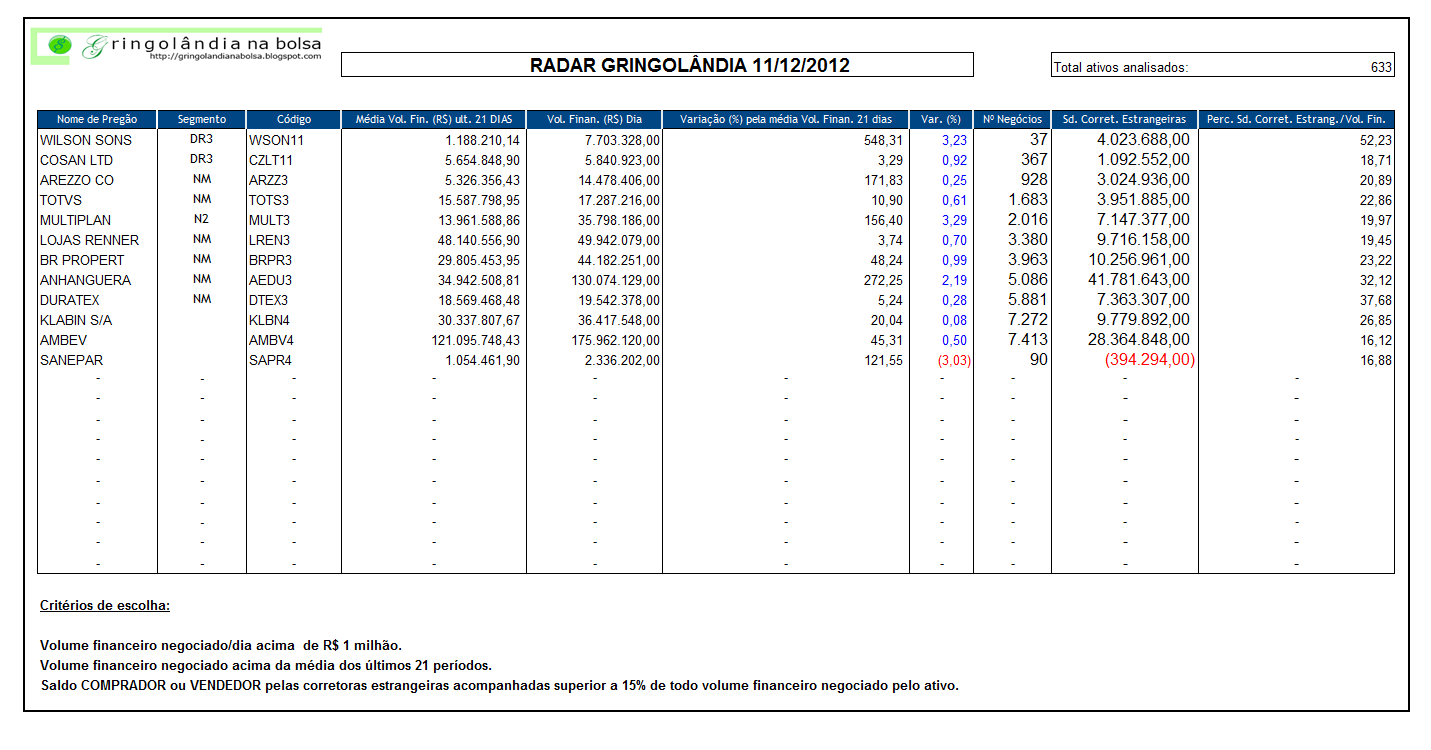Select the Critérios de escolha heading

(104, 606)
